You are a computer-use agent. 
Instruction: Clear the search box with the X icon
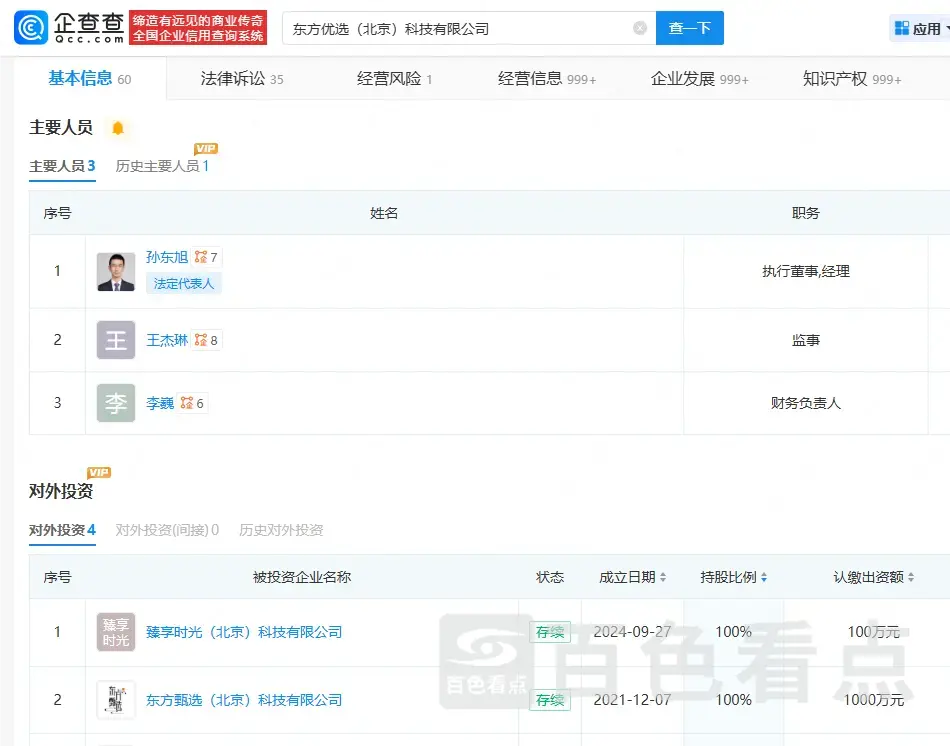pos(640,29)
